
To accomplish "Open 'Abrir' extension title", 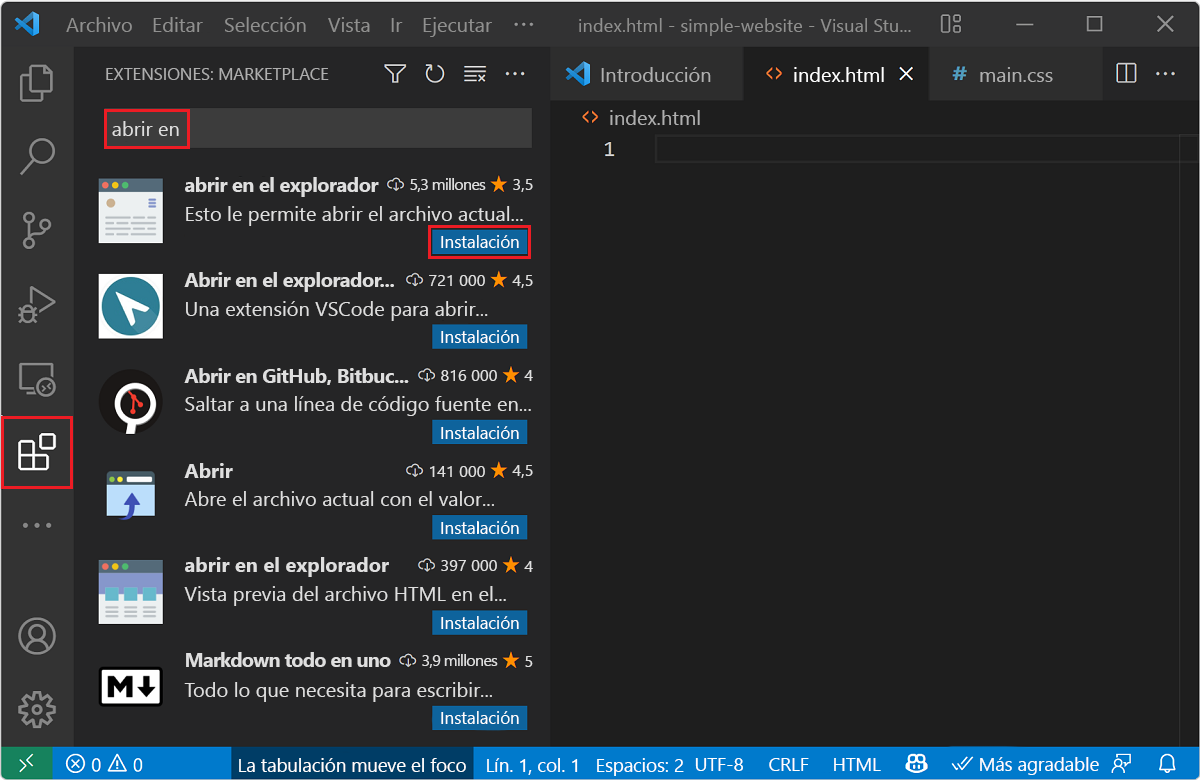I will (x=209, y=471).
